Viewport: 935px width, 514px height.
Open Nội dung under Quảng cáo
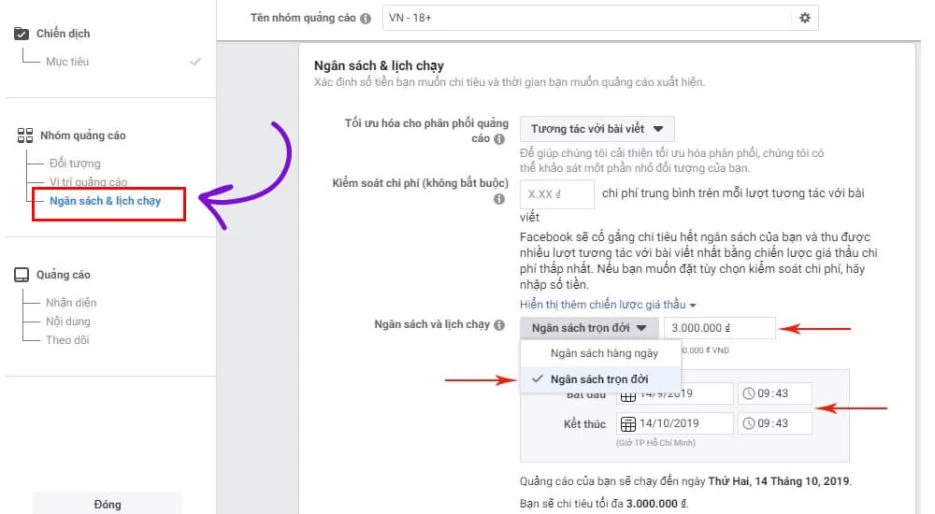coord(68,321)
